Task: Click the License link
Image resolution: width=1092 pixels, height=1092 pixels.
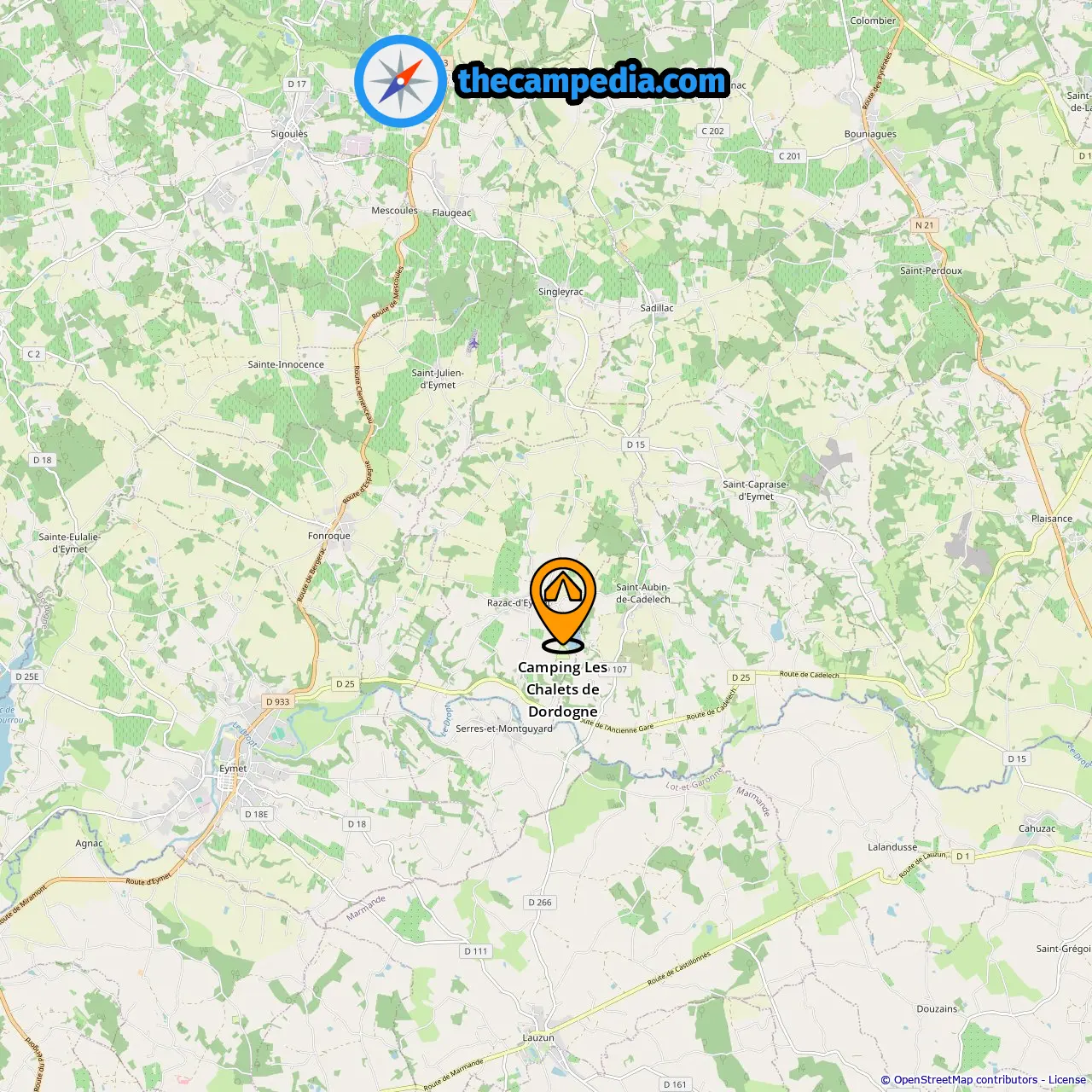Action: pyautogui.click(x=1067, y=1079)
